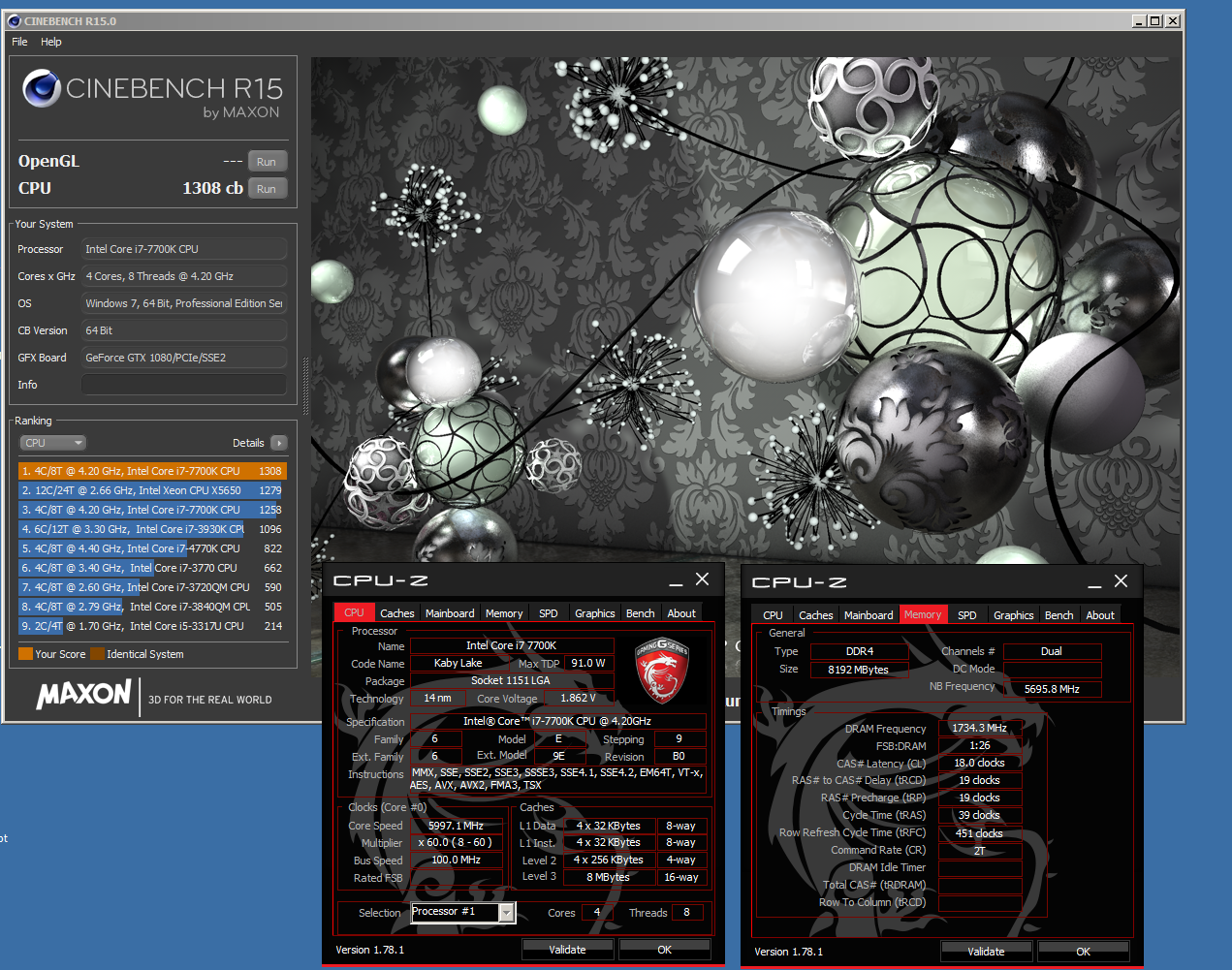
Task: Open About tab in right CPU-Z
Action: pyautogui.click(x=1100, y=615)
